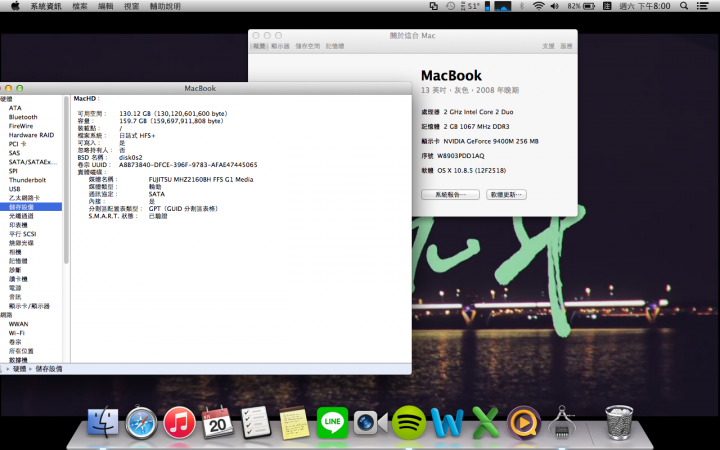Open Finder from the Dock
720x450 pixels.
point(103,422)
